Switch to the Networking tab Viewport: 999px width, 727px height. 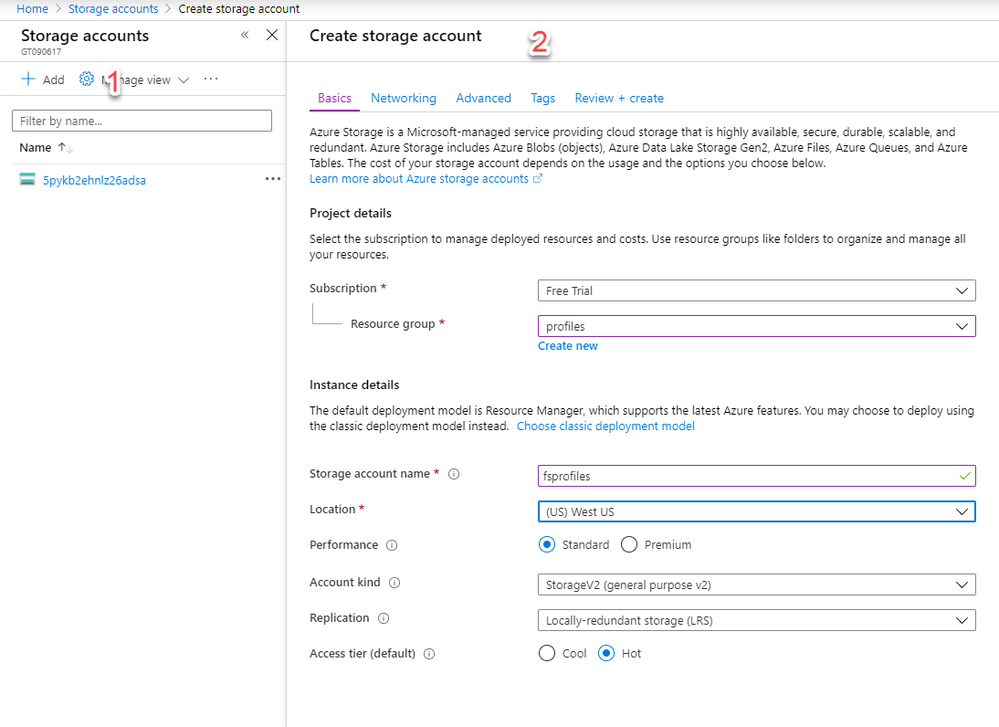point(403,98)
